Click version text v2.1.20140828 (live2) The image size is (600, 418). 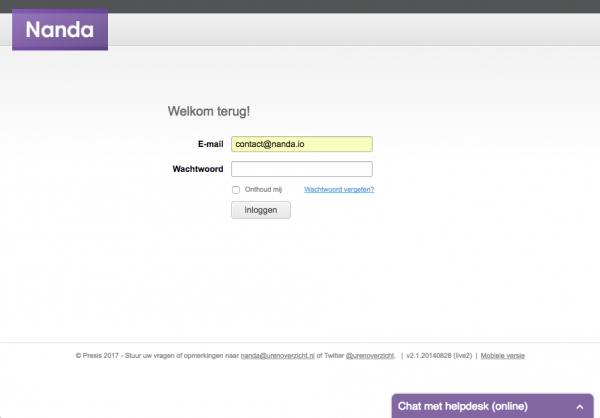coord(439,356)
